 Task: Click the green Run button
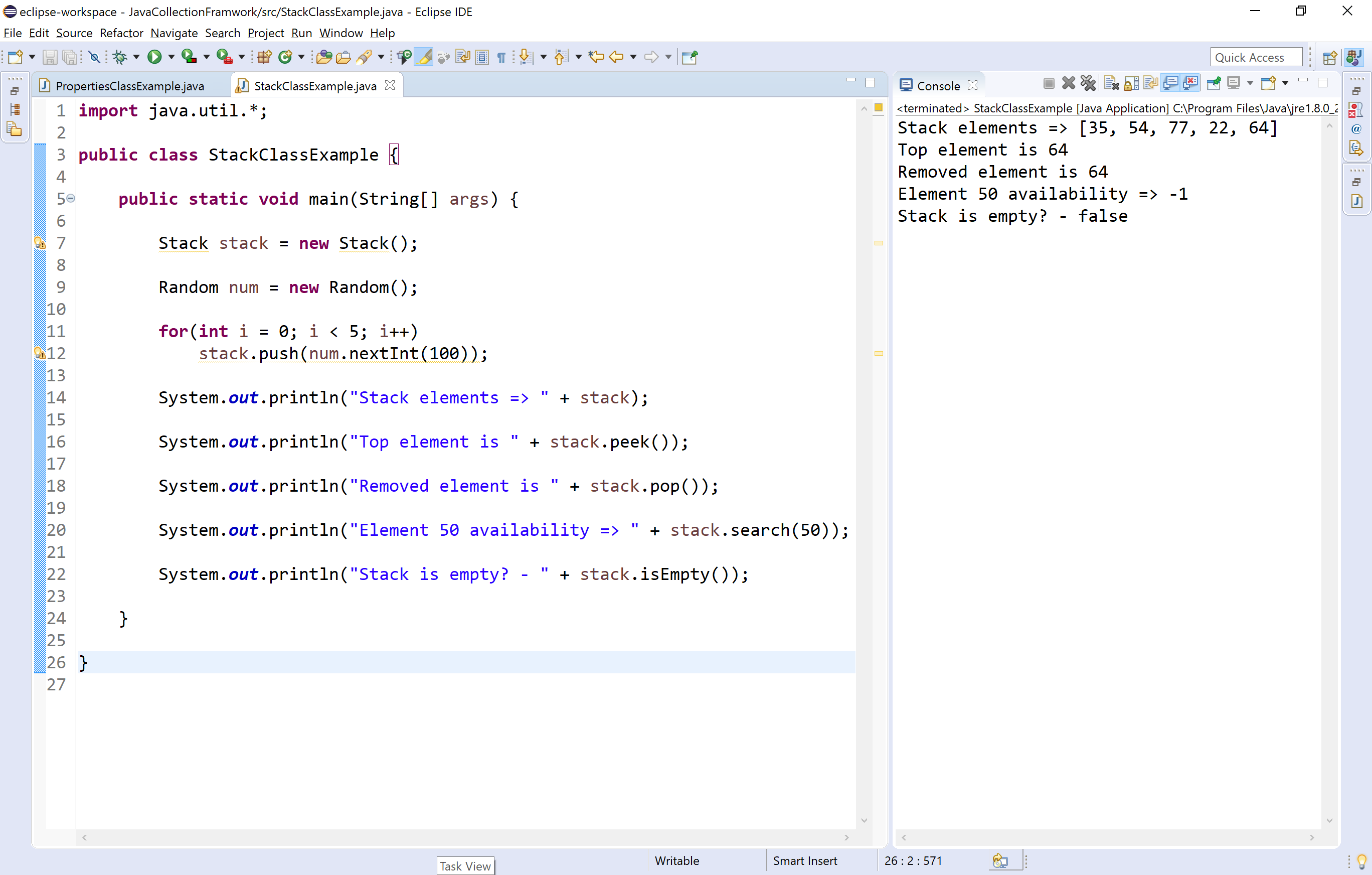pos(154,57)
